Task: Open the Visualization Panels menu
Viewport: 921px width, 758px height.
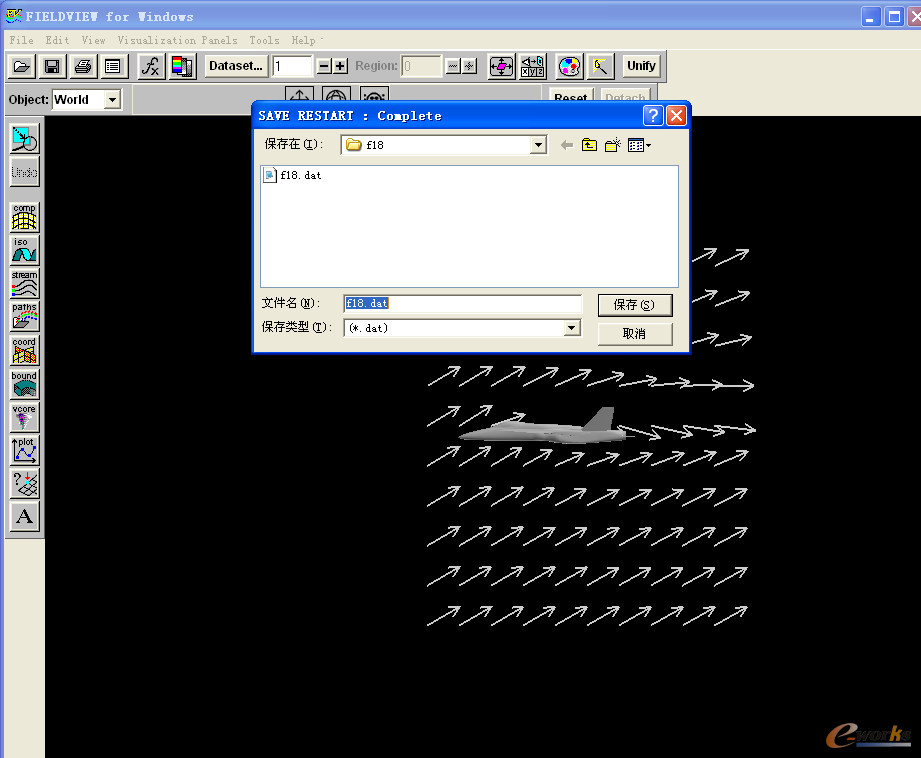Action: (177, 41)
